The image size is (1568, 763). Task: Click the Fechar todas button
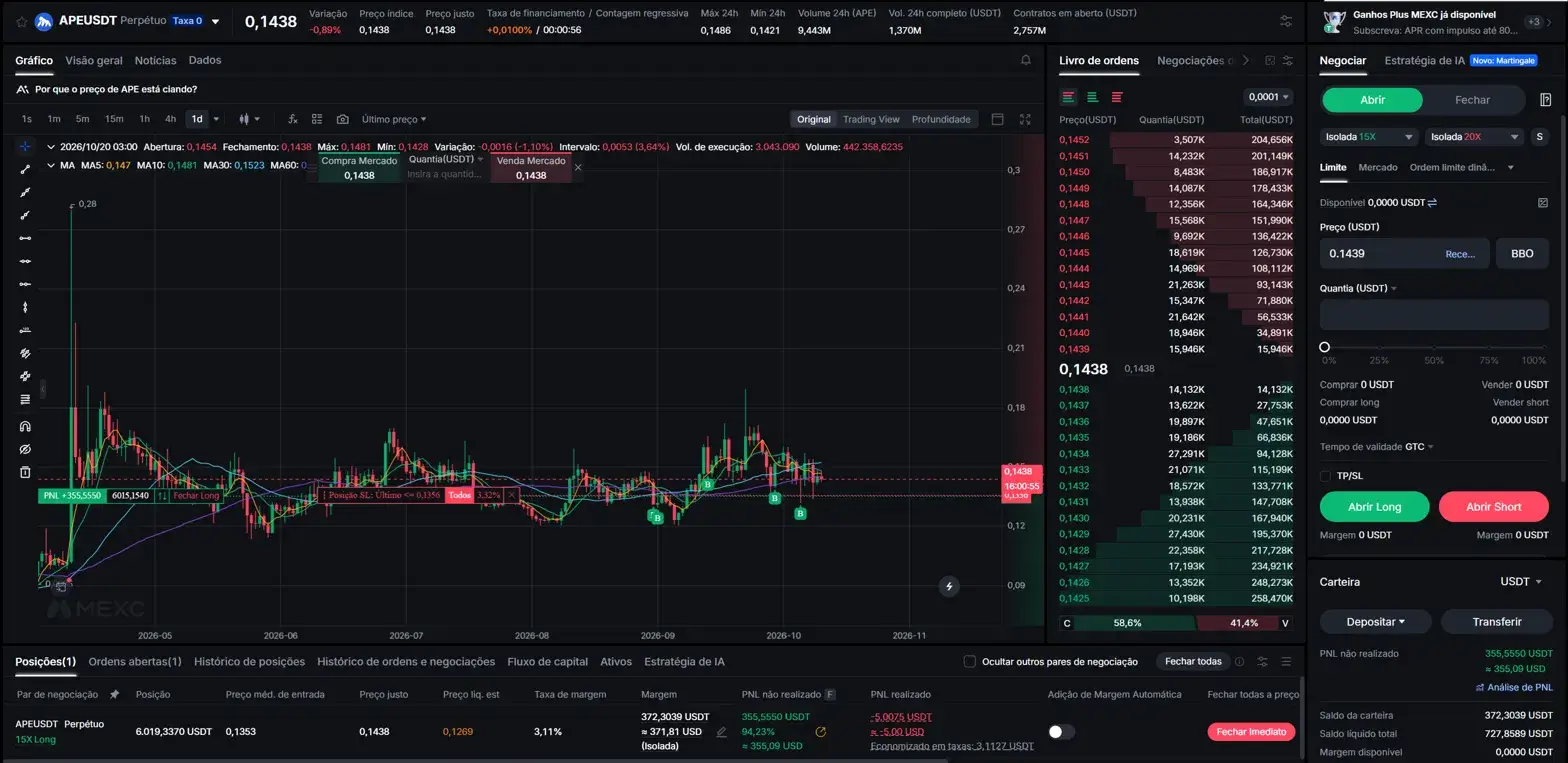coord(1193,661)
